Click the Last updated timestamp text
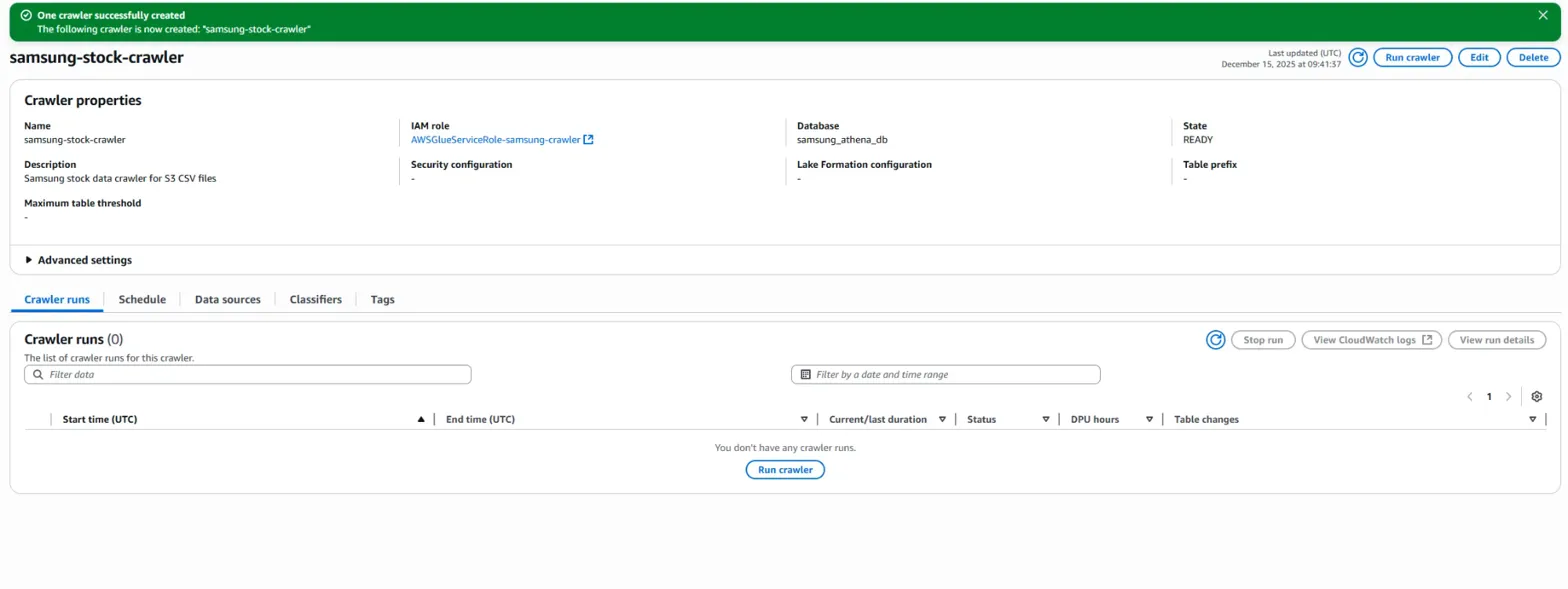Screen dimensions: 1568x589 1281,58
